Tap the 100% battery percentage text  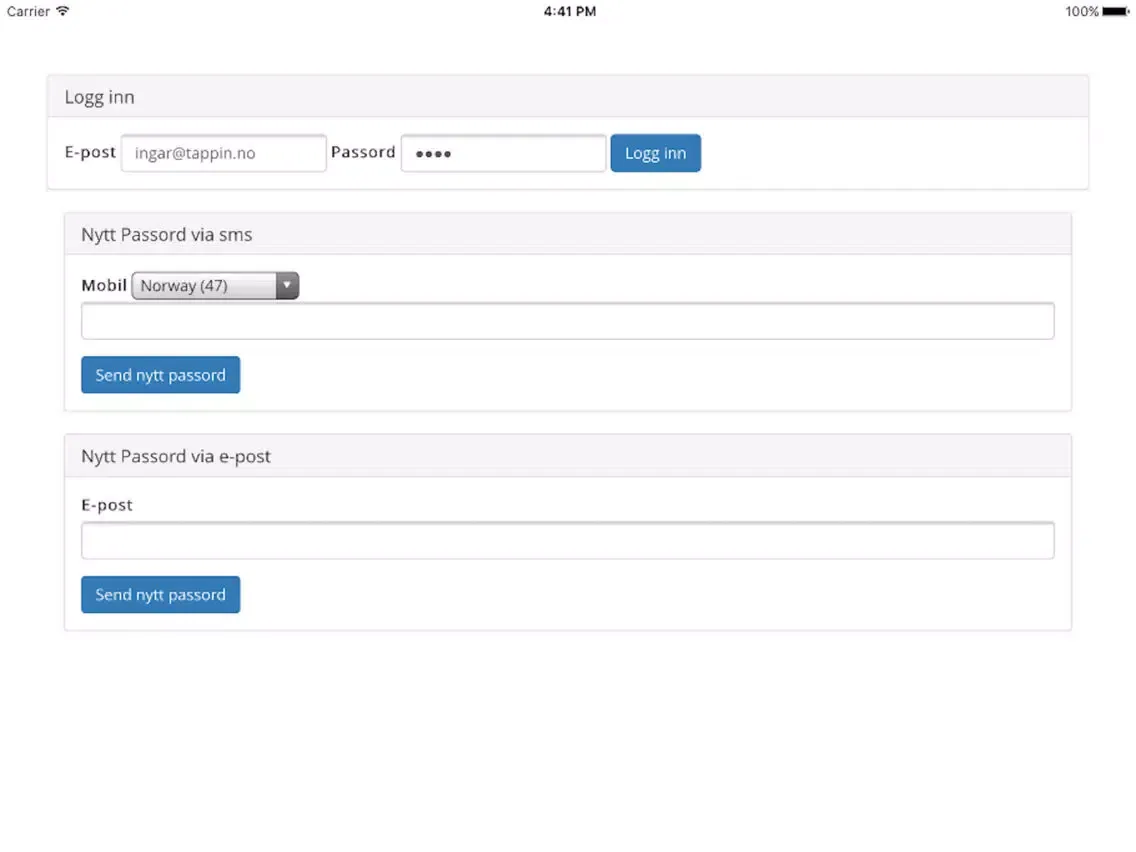[x=1082, y=11]
